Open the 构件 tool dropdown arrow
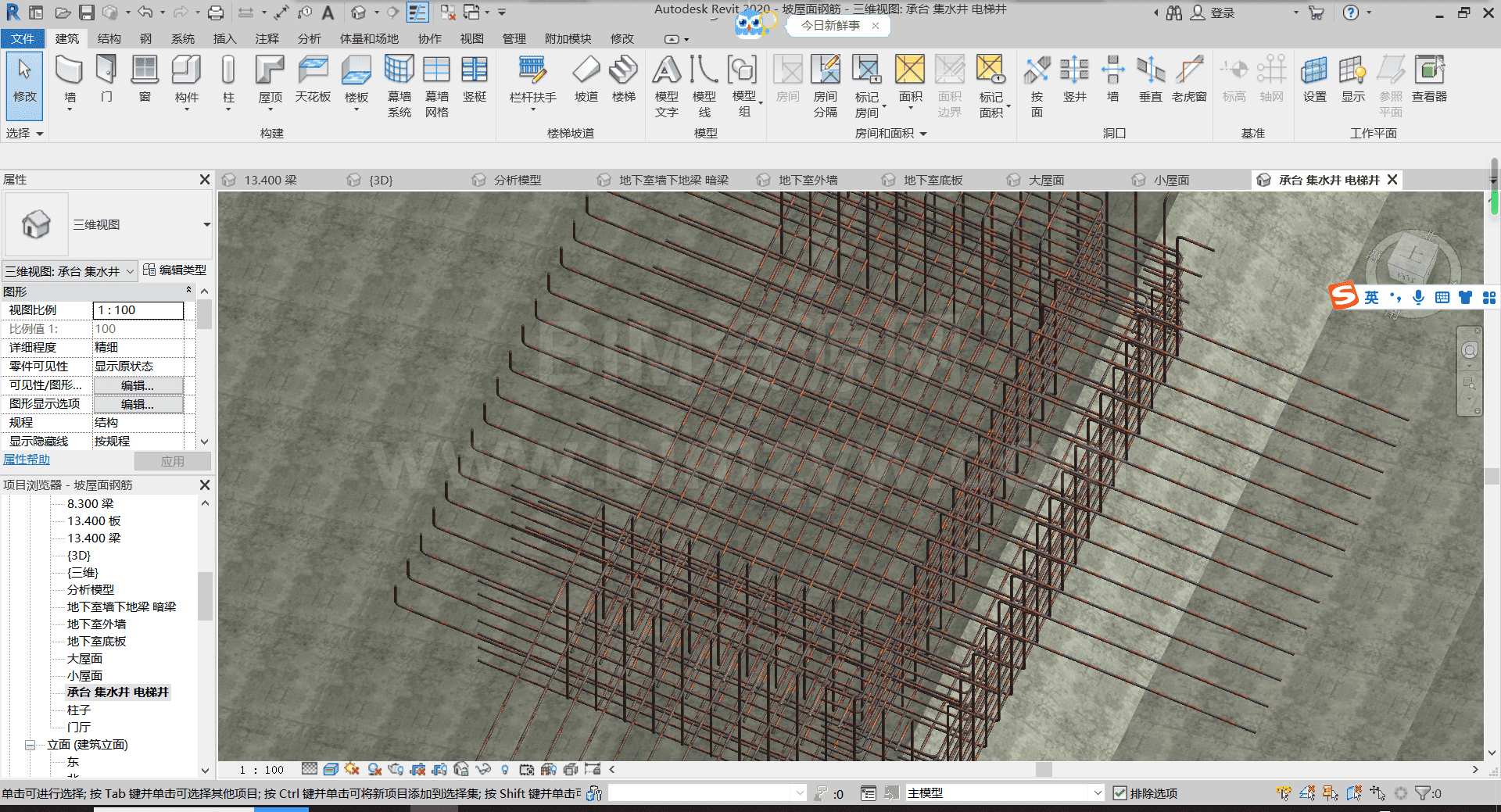This screenshot has height=812, width=1501. 186,109
